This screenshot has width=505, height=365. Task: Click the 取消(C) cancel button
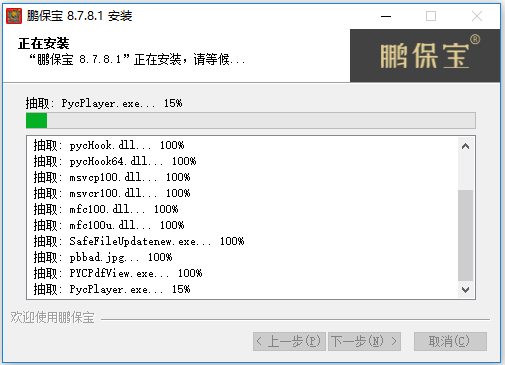coord(450,341)
